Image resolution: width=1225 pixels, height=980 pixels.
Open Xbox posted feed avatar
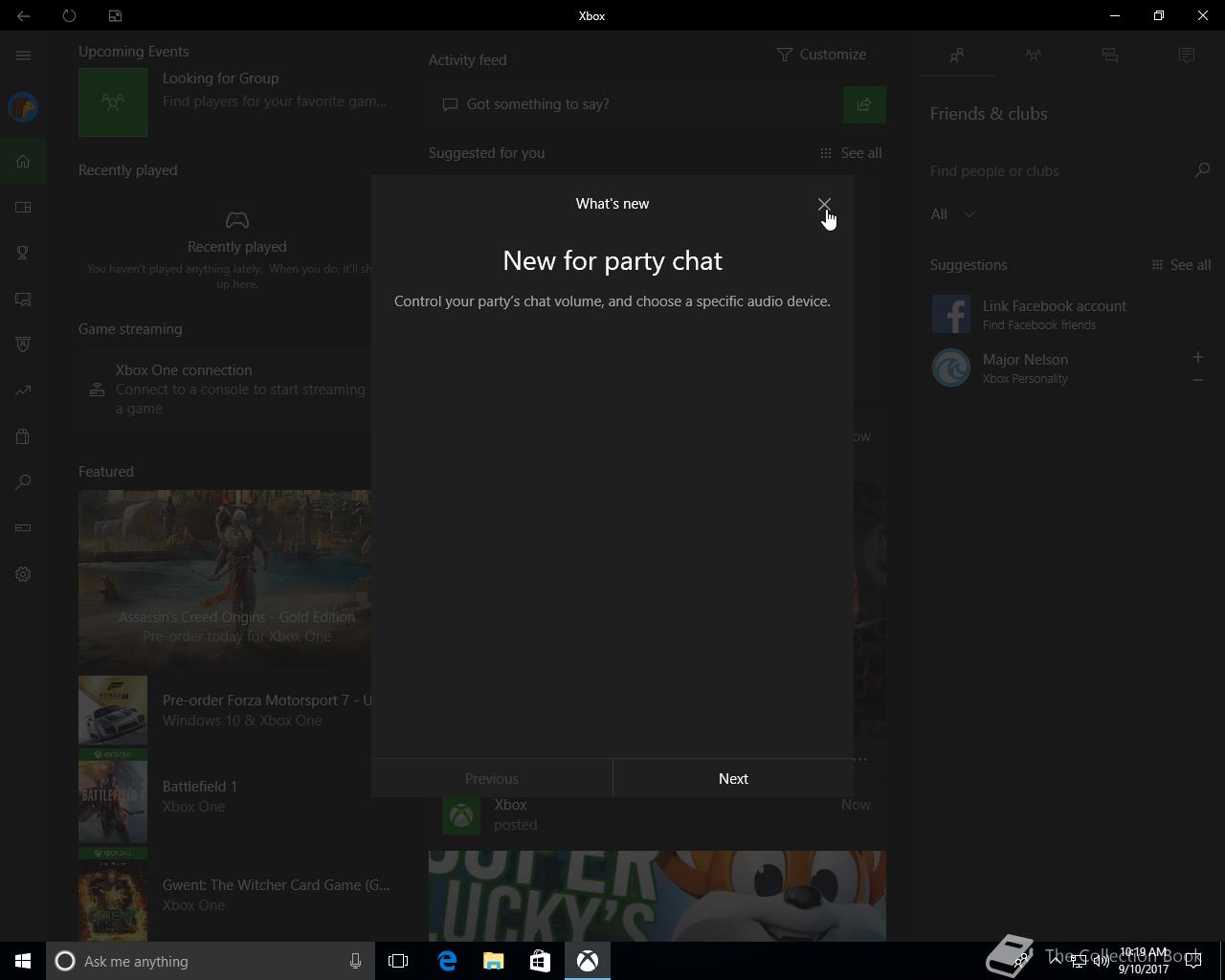tap(461, 815)
